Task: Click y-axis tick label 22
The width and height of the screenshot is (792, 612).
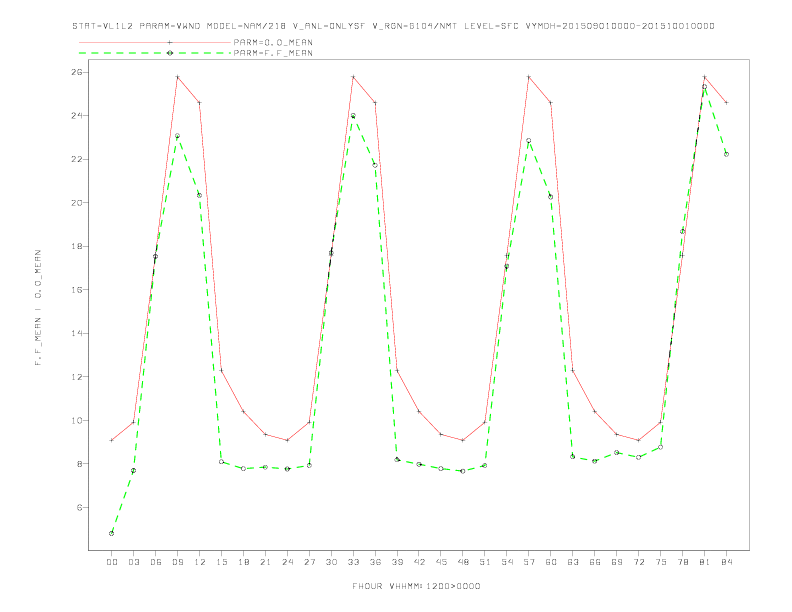Action: 79,159
